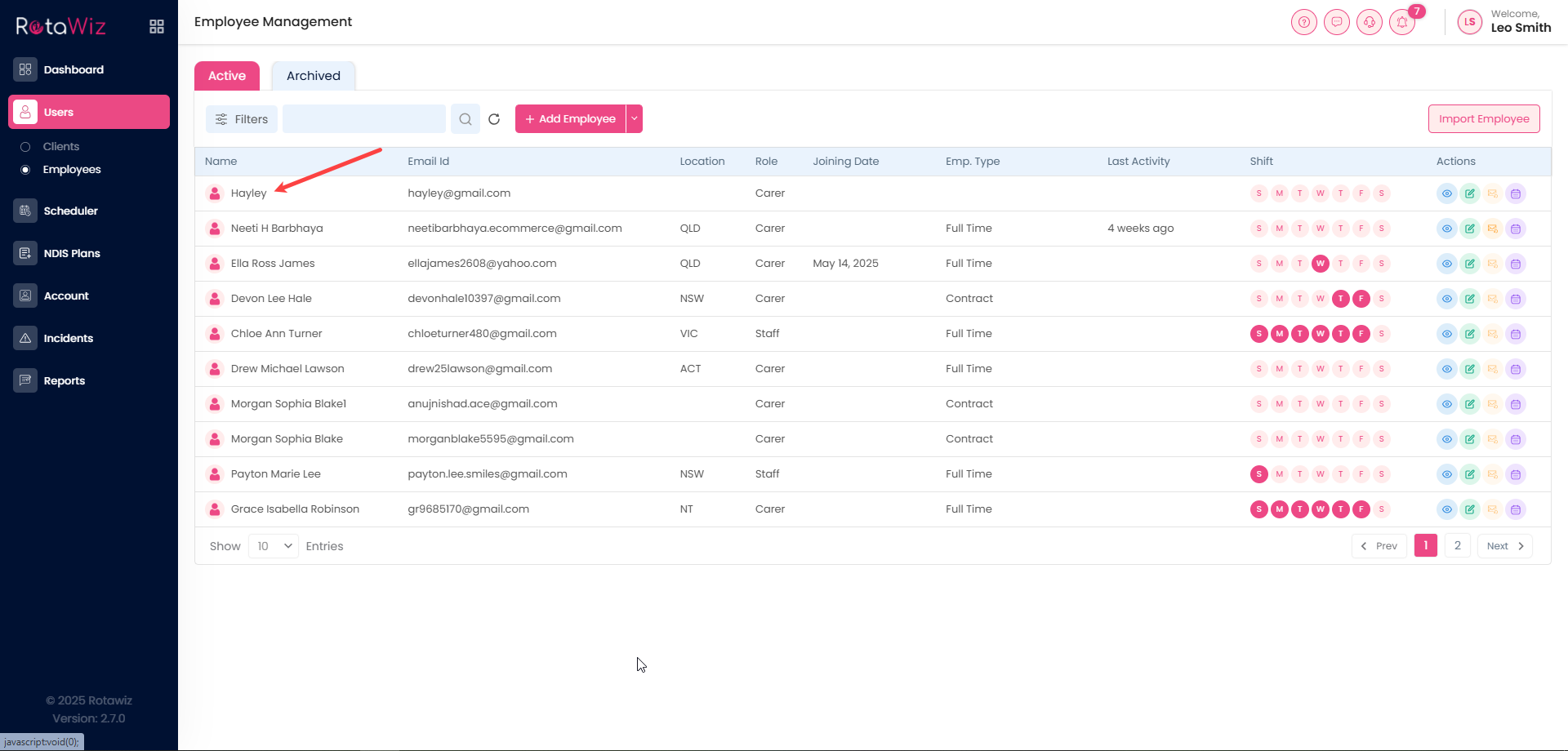This screenshot has width=1568, height=751.
Task: Open the Filters panel
Action: tap(242, 119)
